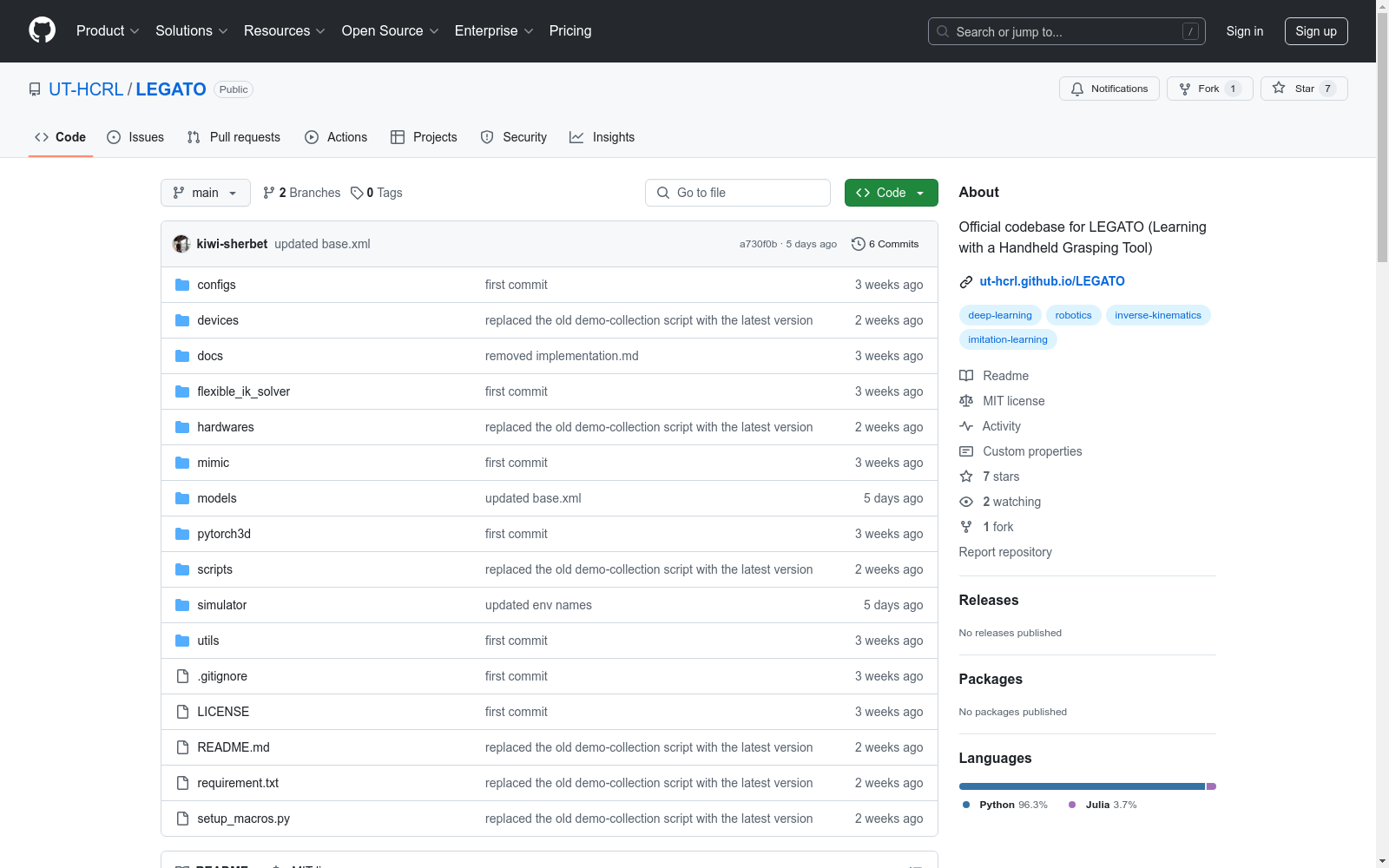This screenshot has width=1389, height=868.
Task: Open the Pricing link
Action: click(570, 30)
